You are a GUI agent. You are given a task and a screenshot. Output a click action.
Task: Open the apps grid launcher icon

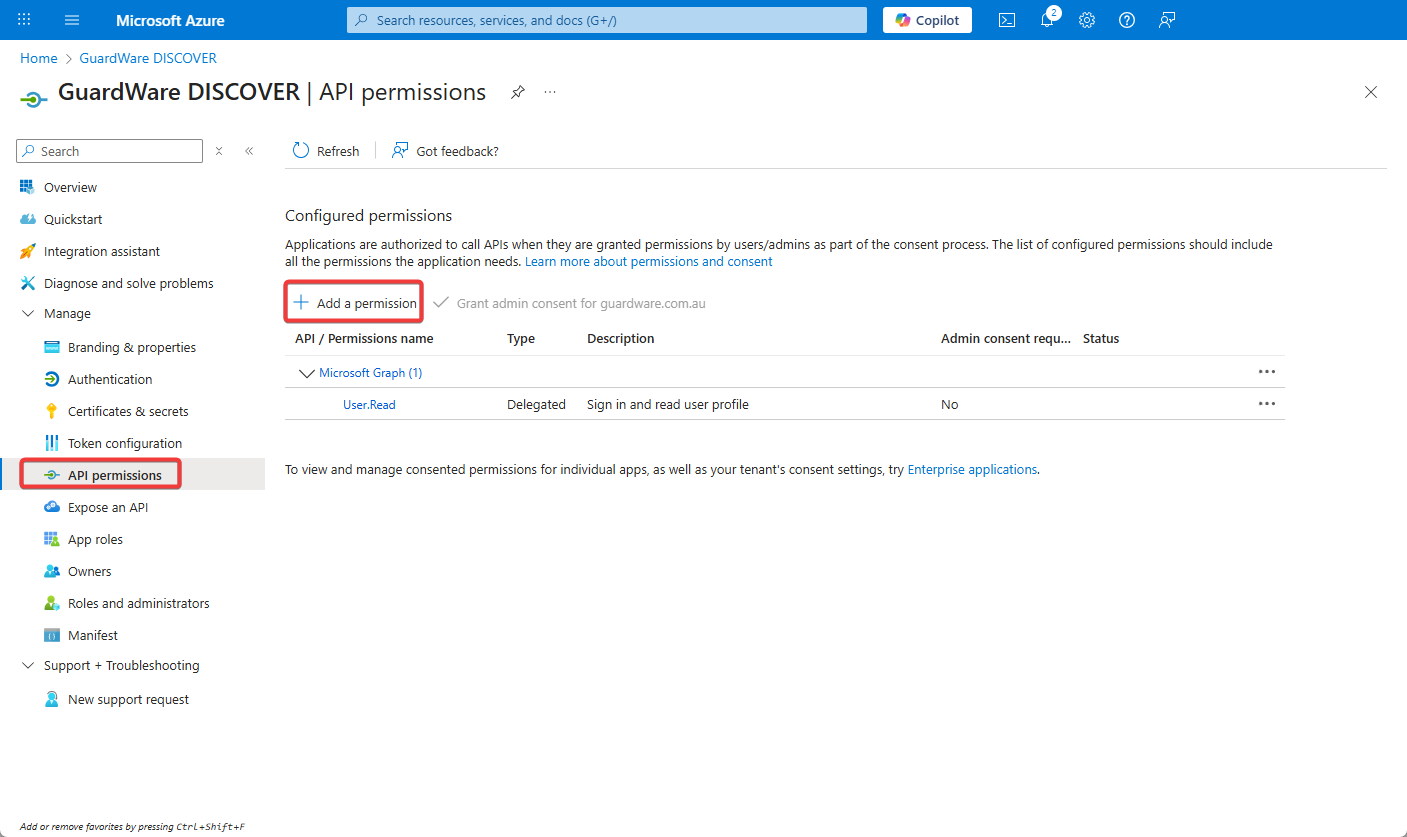[x=24, y=20]
